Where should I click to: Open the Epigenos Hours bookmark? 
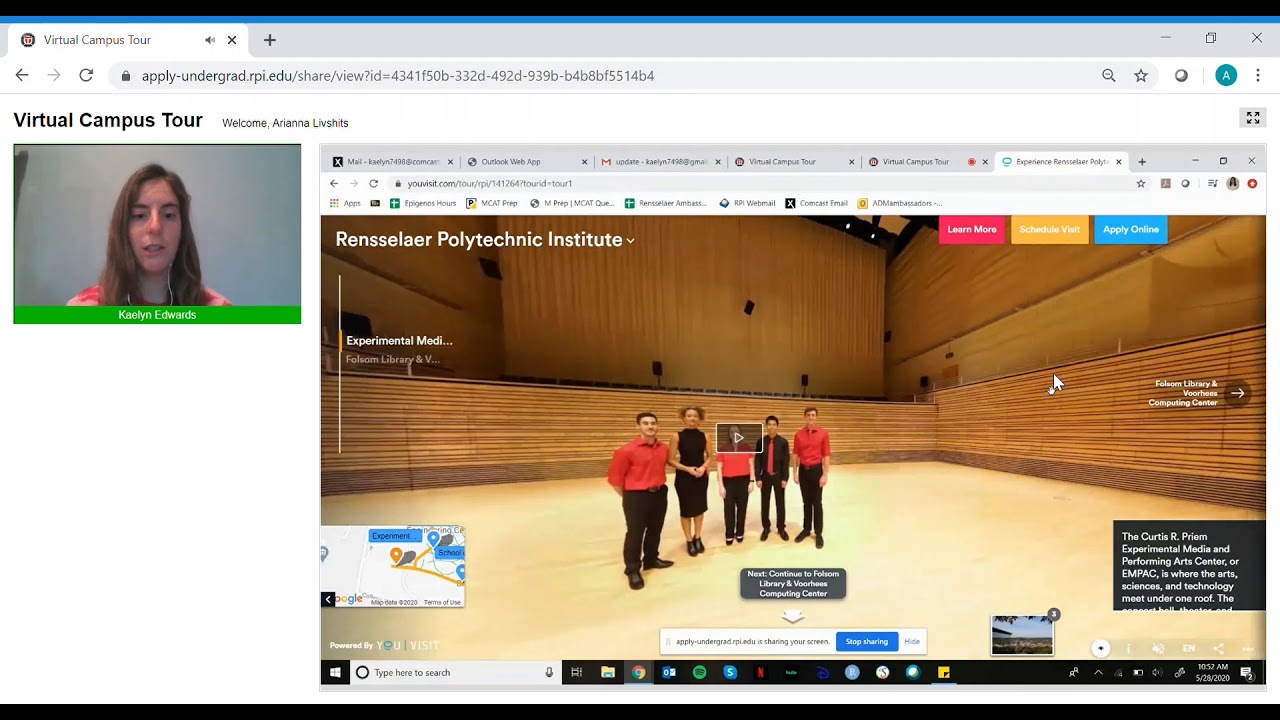click(423, 203)
